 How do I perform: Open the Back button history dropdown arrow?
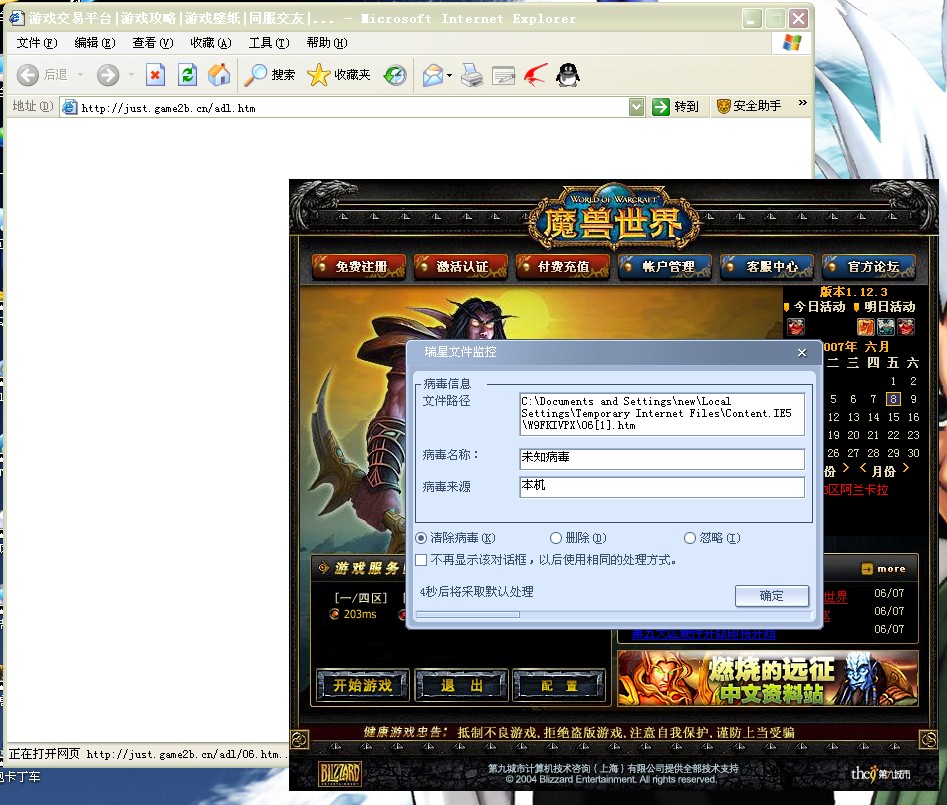[x=80, y=75]
